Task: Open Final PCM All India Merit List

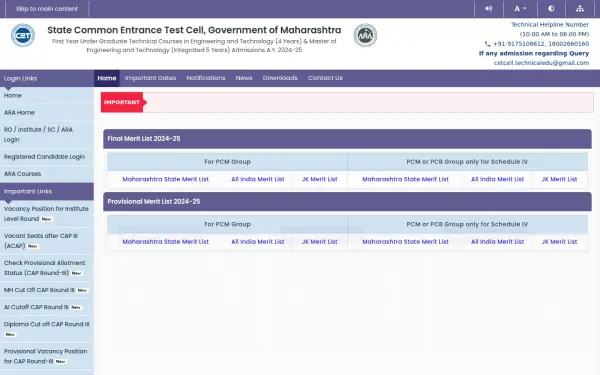Action: pos(258,179)
